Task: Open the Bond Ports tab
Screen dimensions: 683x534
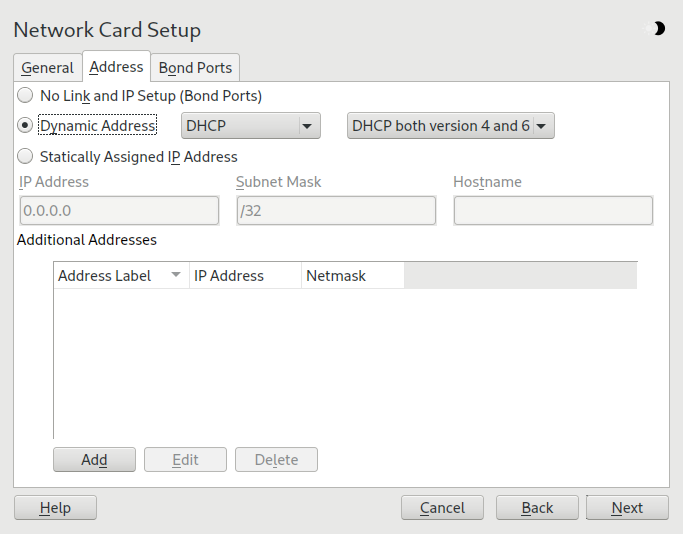Action: coord(195,68)
